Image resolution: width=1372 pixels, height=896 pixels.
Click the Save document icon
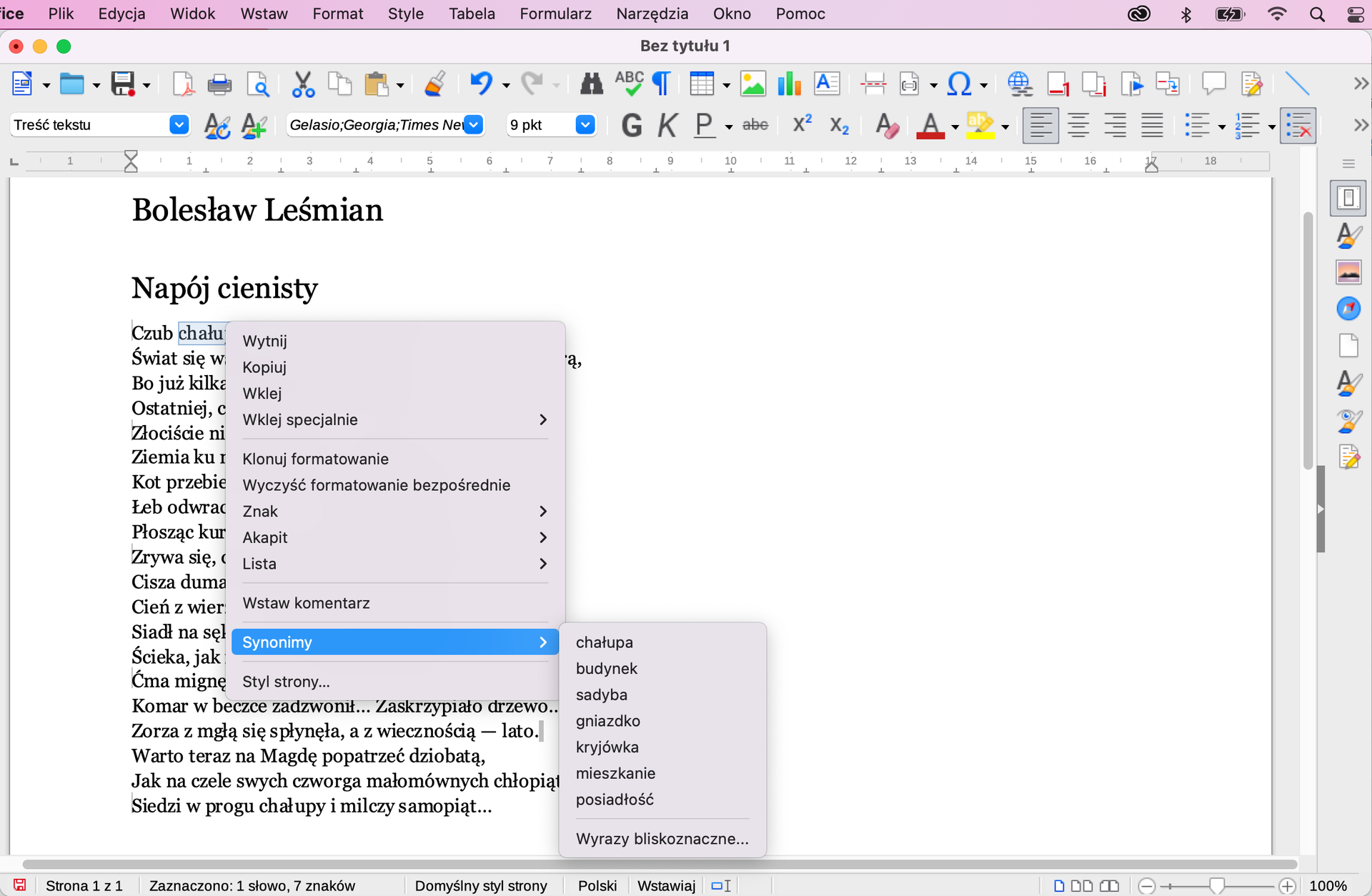[x=122, y=84]
